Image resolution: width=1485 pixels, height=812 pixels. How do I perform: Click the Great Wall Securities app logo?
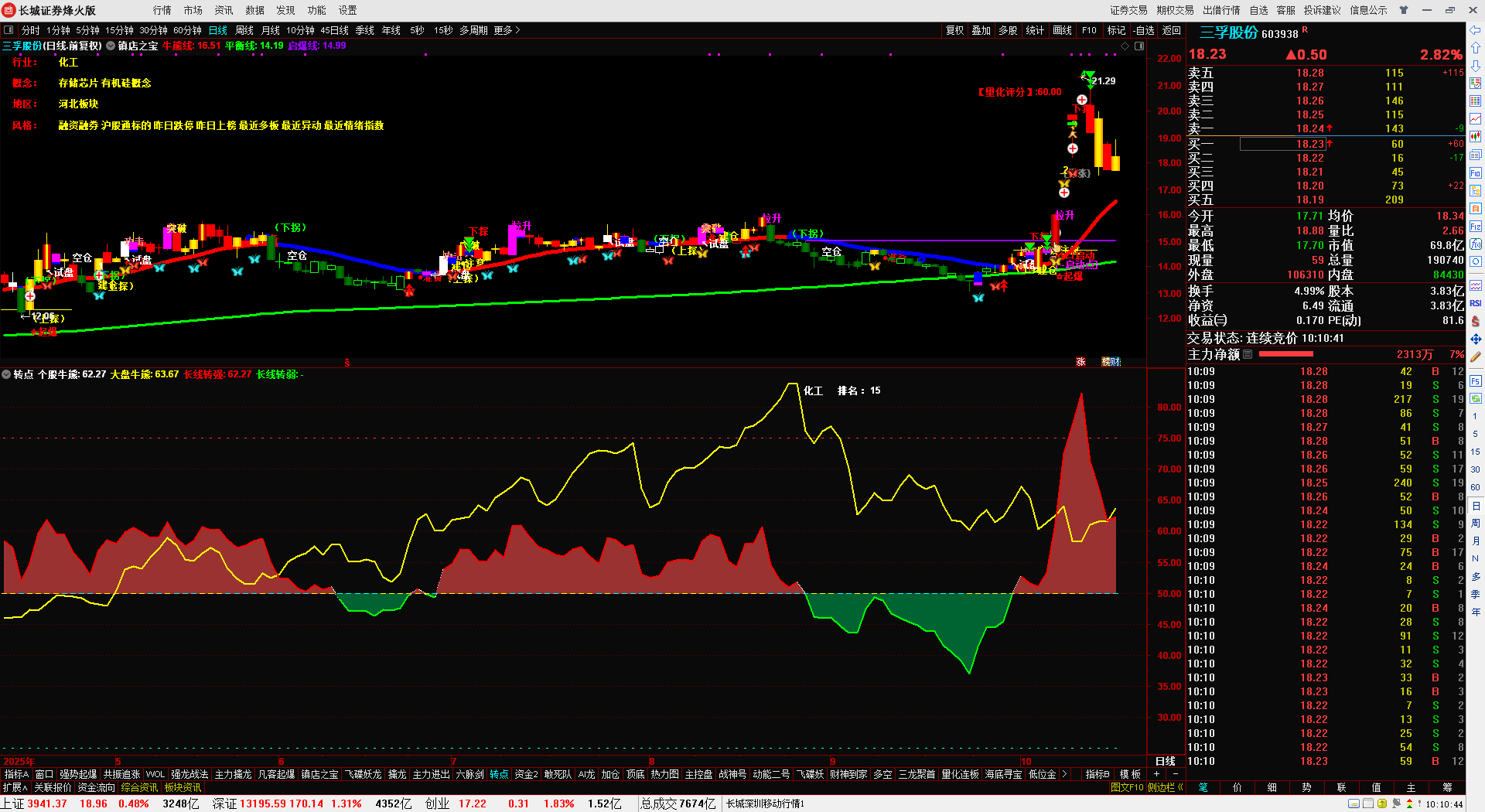coord(9,10)
